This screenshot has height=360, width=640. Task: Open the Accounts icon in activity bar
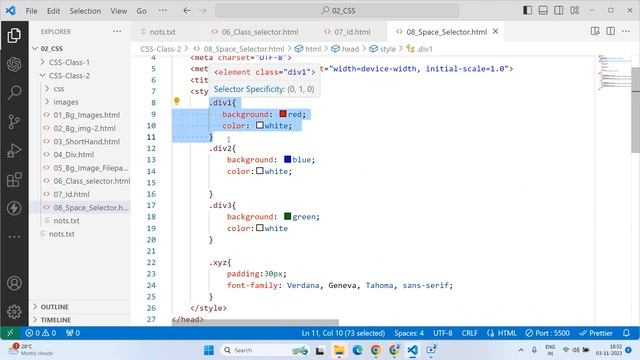[x=14, y=283]
